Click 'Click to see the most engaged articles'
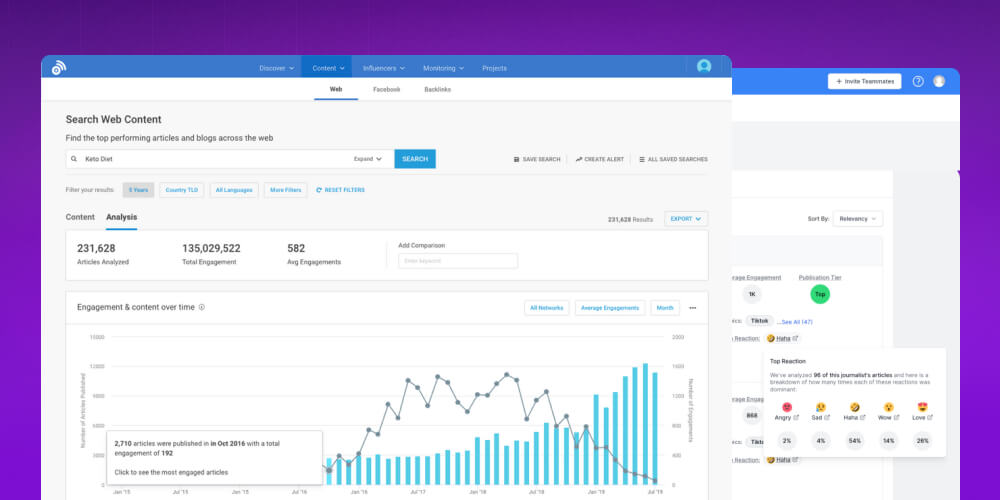Image resolution: width=1000 pixels, height=500 pixels. click(172, 473)
